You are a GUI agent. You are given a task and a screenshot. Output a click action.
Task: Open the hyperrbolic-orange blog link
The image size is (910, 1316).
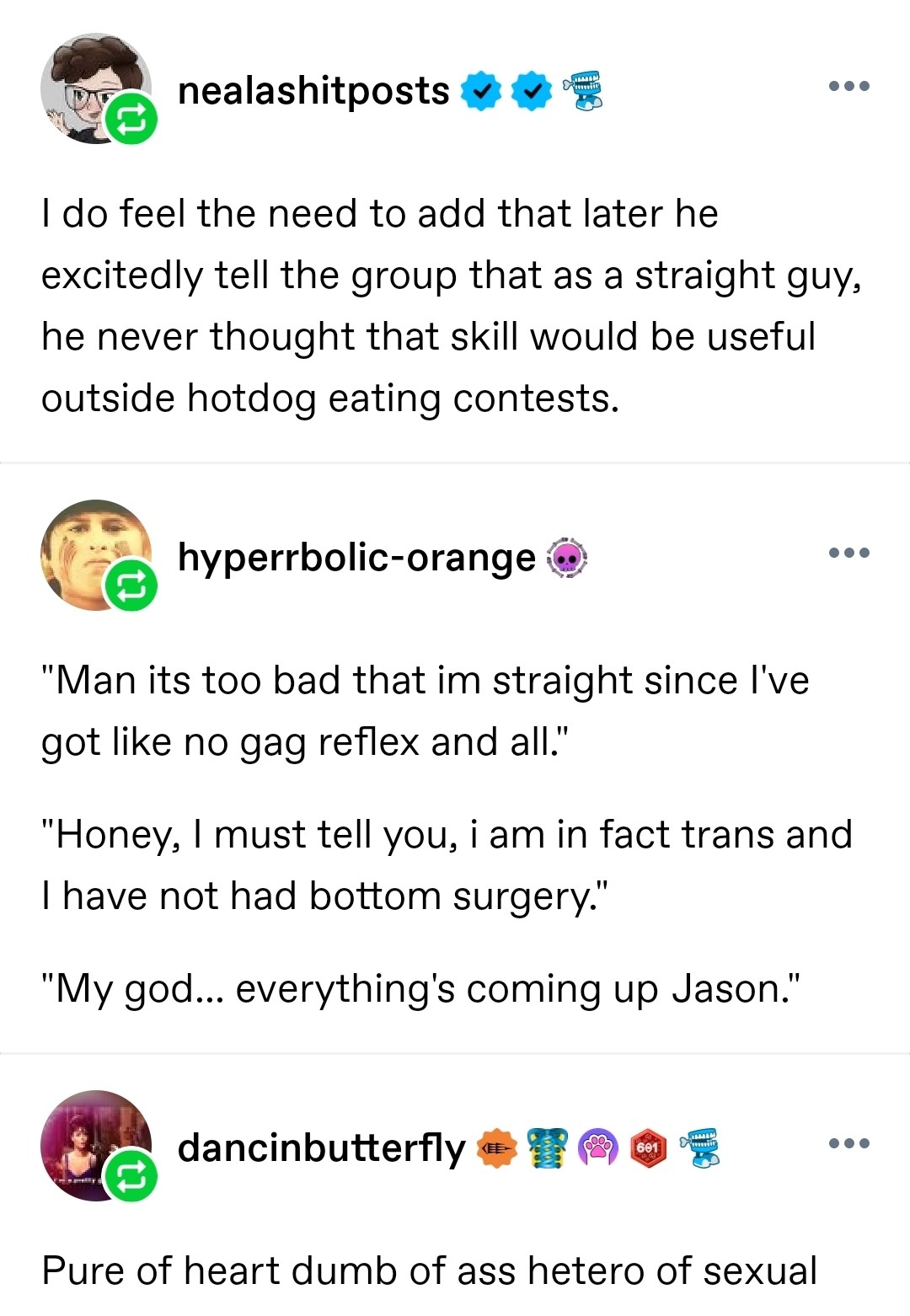click(x=356, y=558)
